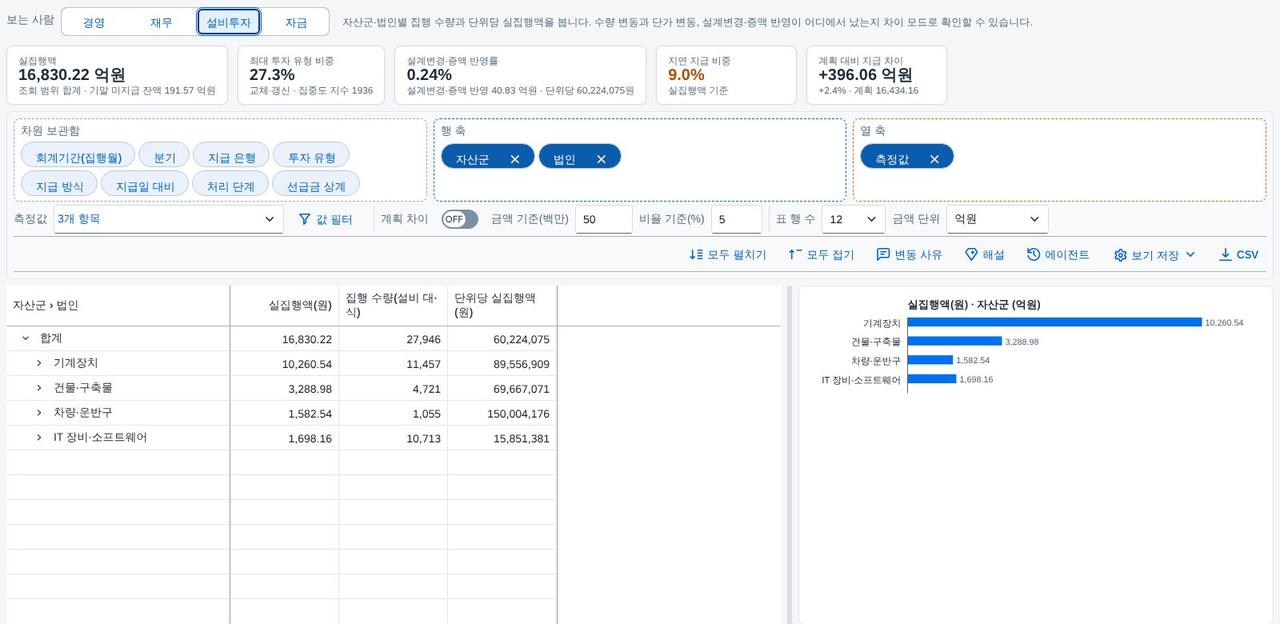Image resolution: width=1280 pixels, height=624 pixels.
Task: Click the 모두 접기 collapse-all icon
Action: click(x=795, y=255)
